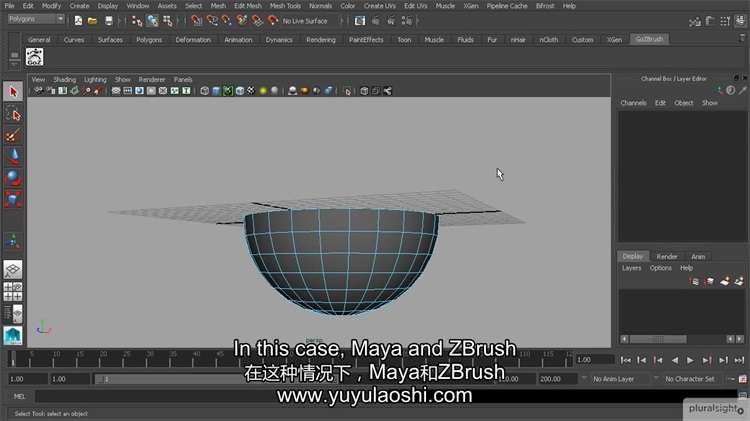Open the Options menu in Layer Editor

(660, 268)
